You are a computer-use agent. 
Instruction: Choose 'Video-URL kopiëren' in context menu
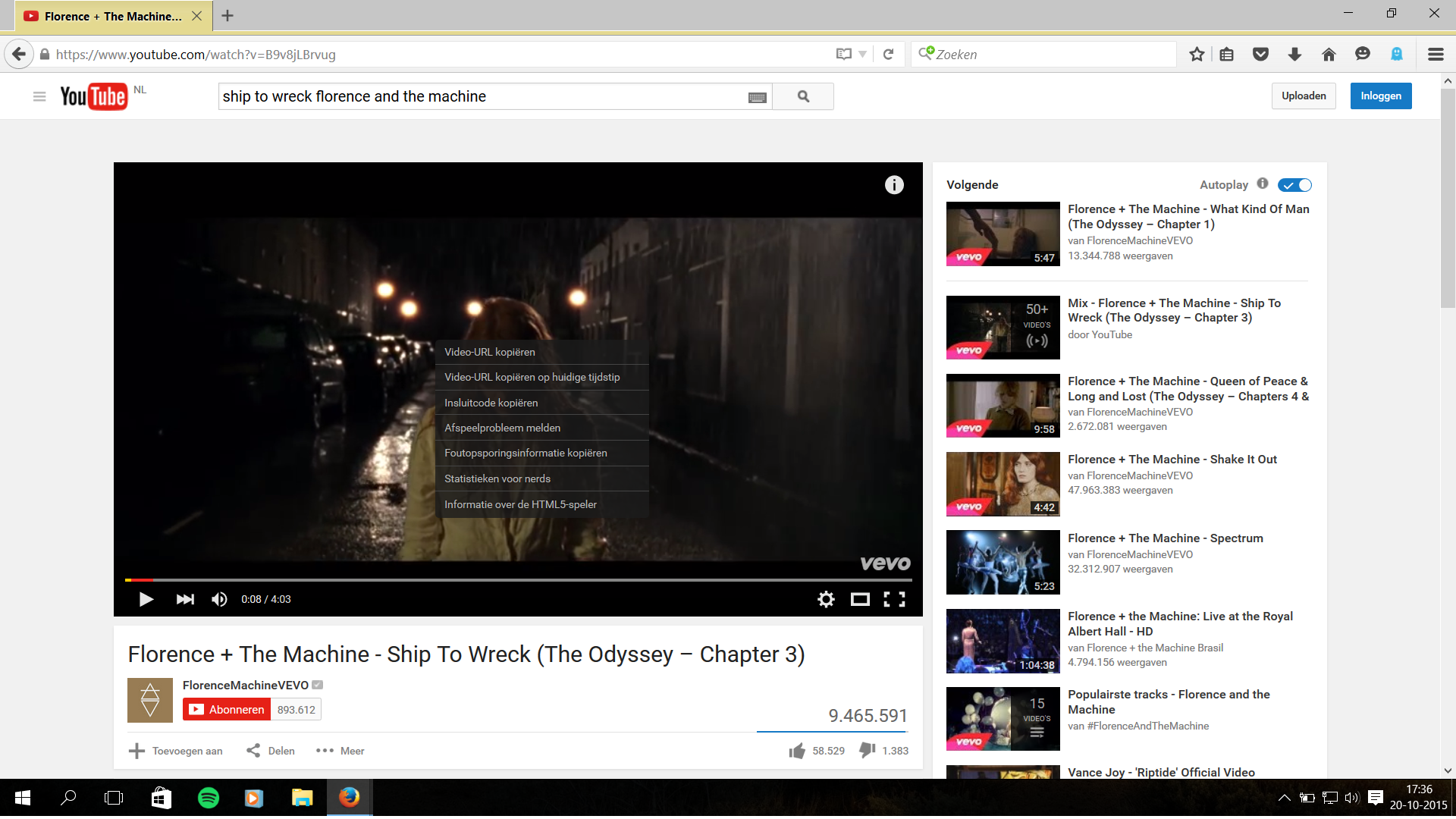[490, 352]
